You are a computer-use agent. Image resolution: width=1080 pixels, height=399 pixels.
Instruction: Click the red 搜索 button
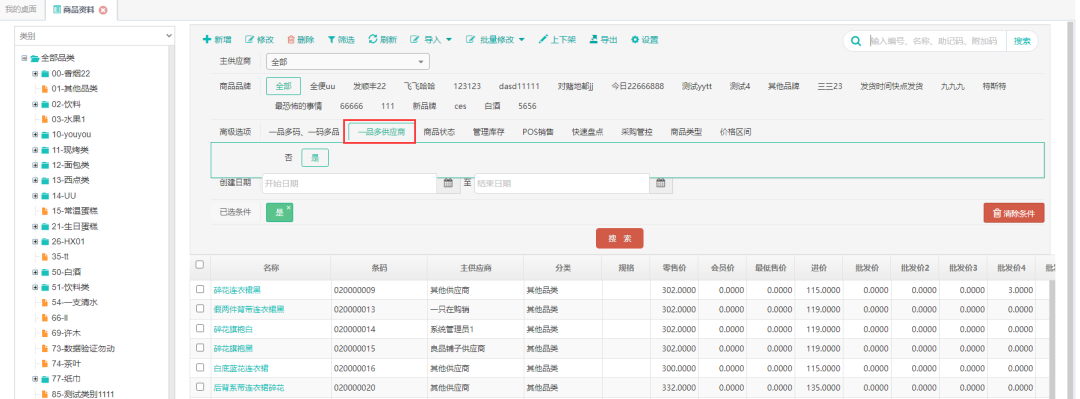point(619,238)
